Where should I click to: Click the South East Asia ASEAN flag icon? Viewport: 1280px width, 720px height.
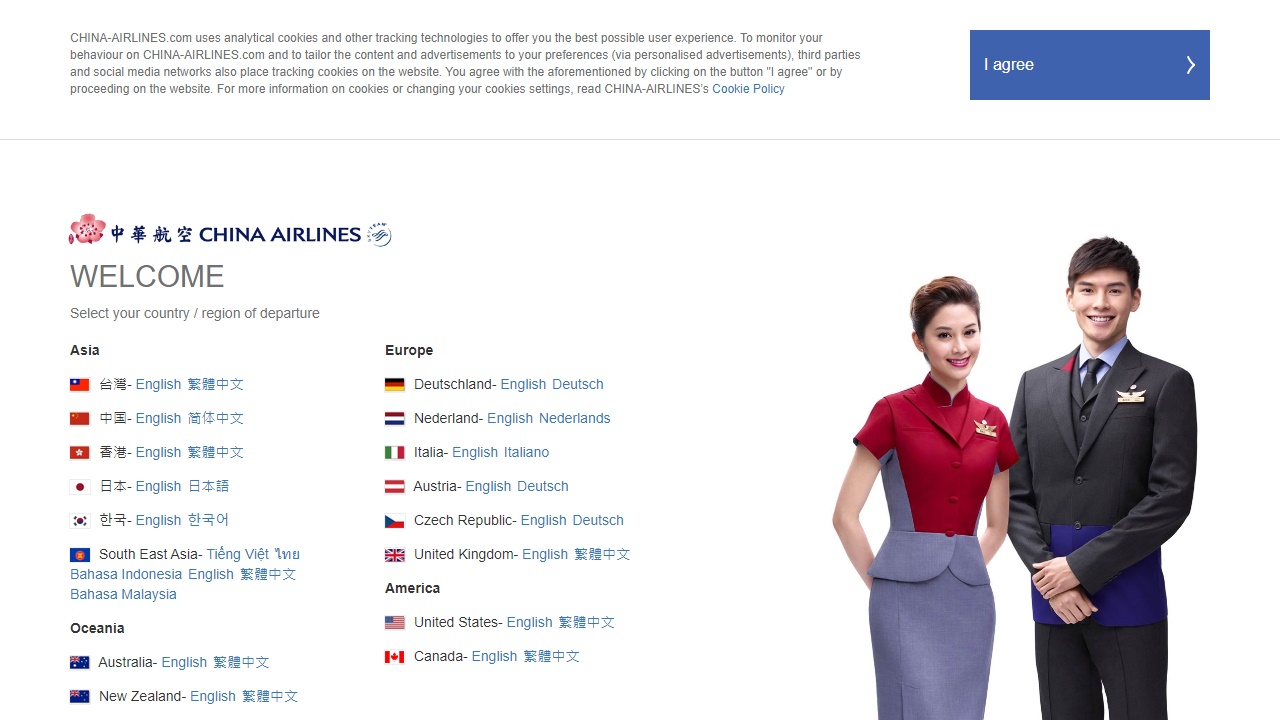pos(80,555)
